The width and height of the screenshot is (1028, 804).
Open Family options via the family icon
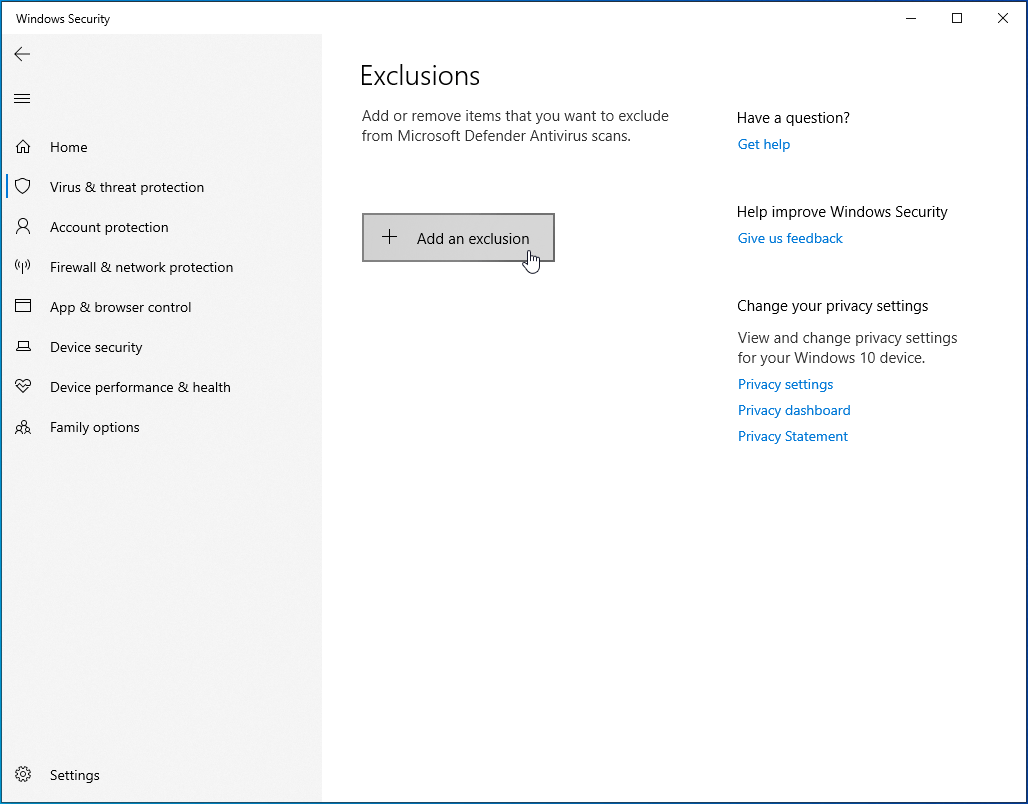[x=23, y=427]
